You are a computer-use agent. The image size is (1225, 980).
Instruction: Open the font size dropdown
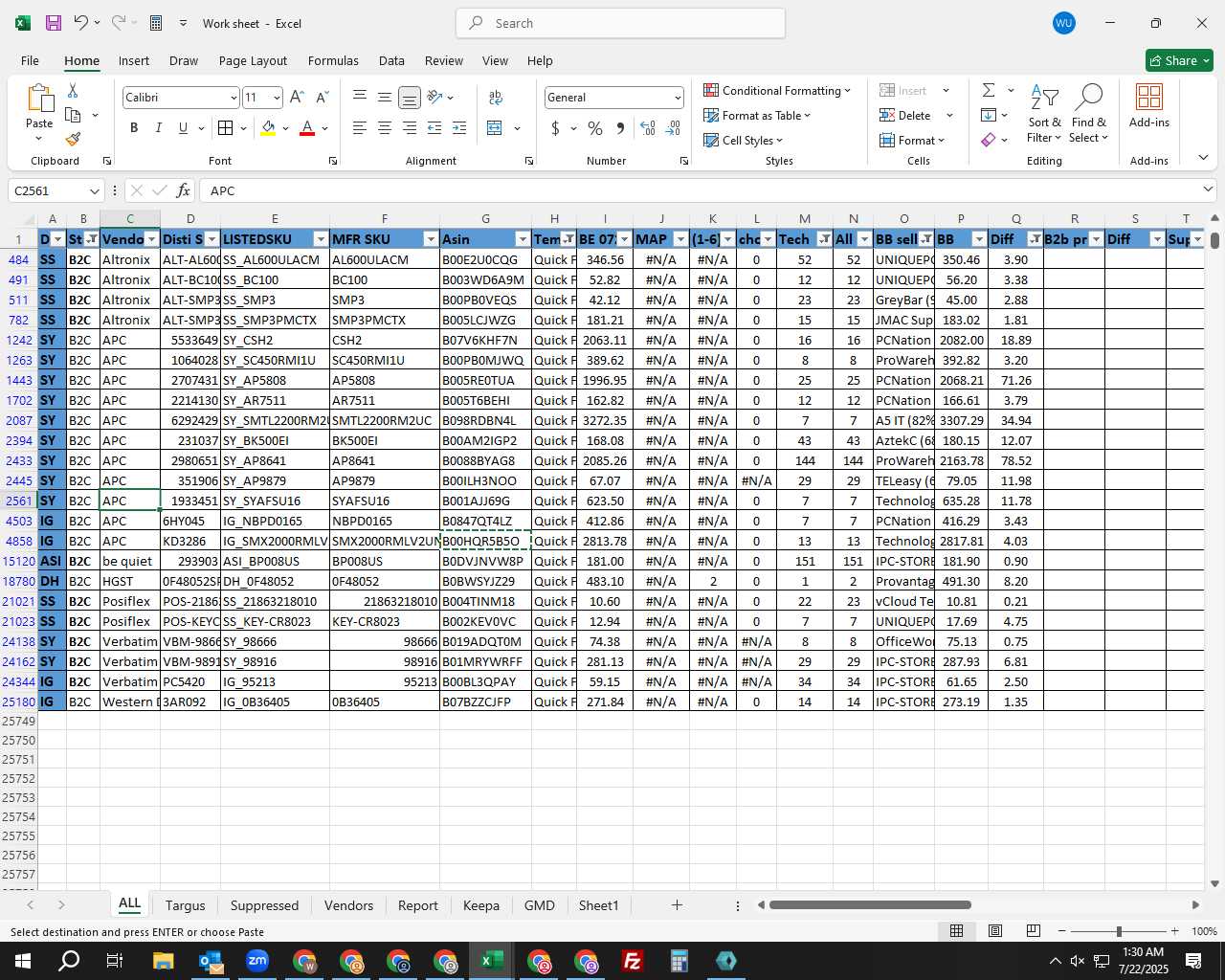click(277, 98)
